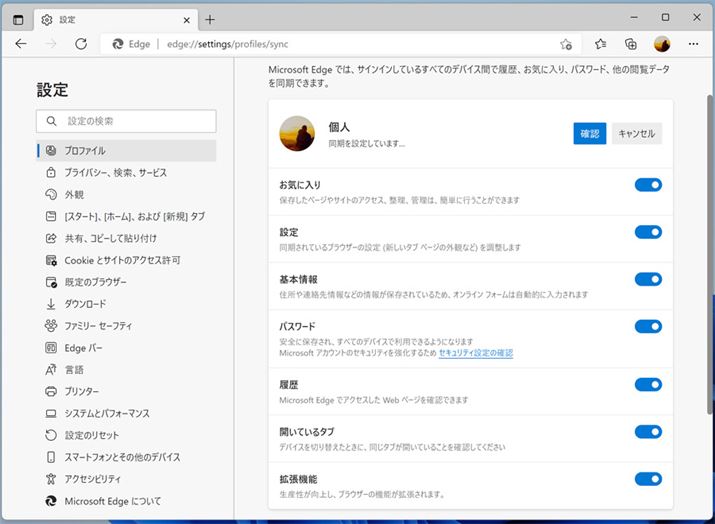The width and height of the screenshot is (715, 524).
Task: Click the profile avatar in the toolbar
Action: point(662,44)
